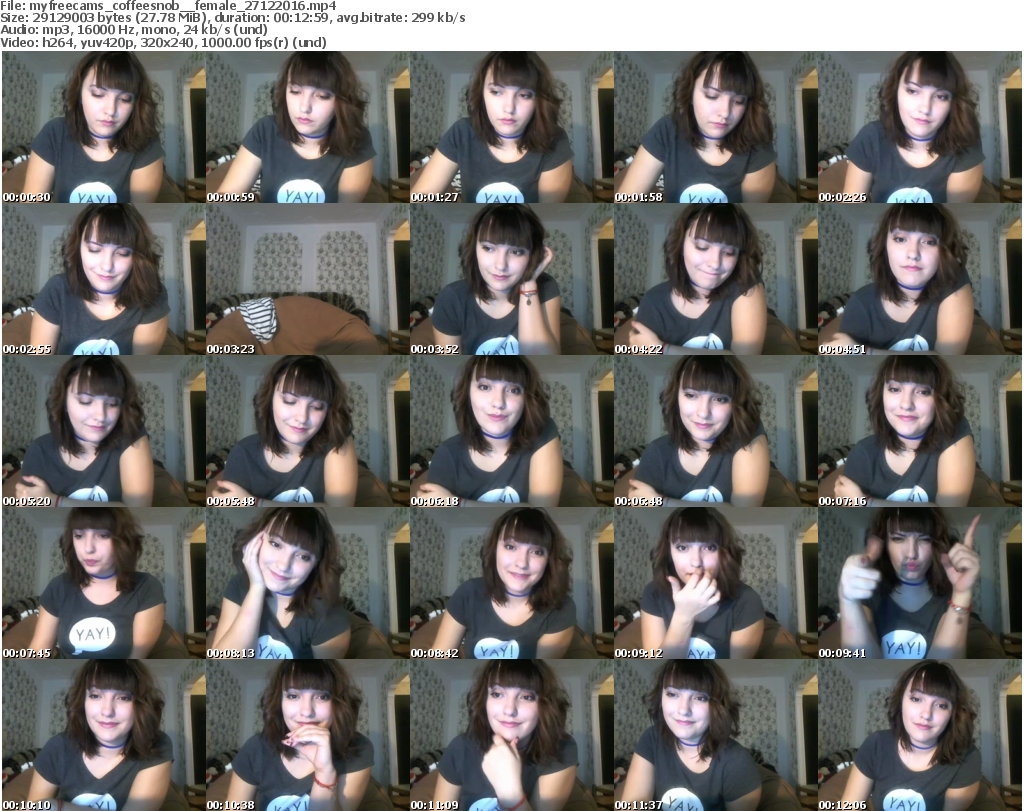Select the 00:07:45 thumbnail
Viewport: 1024px width, 811px height.
[x=103, y=584]
